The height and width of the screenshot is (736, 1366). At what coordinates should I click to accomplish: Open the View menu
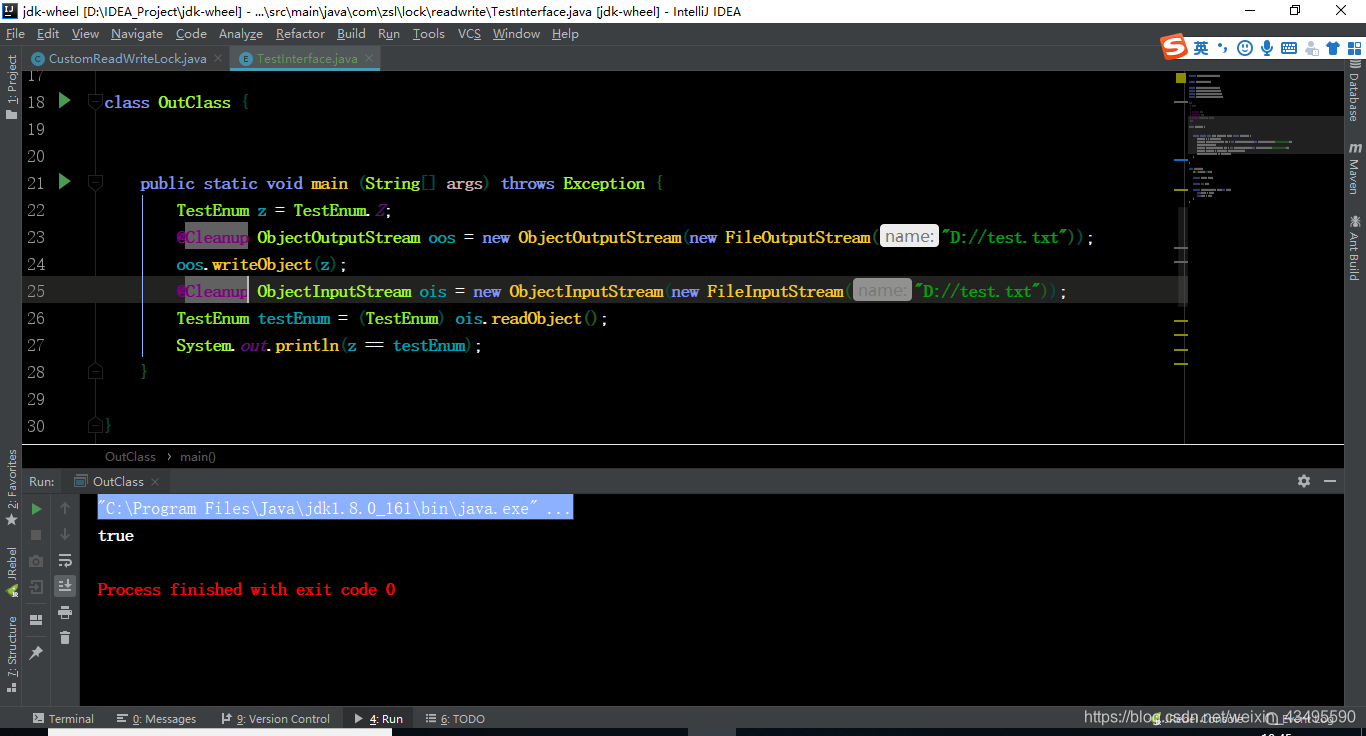[86, 34]
